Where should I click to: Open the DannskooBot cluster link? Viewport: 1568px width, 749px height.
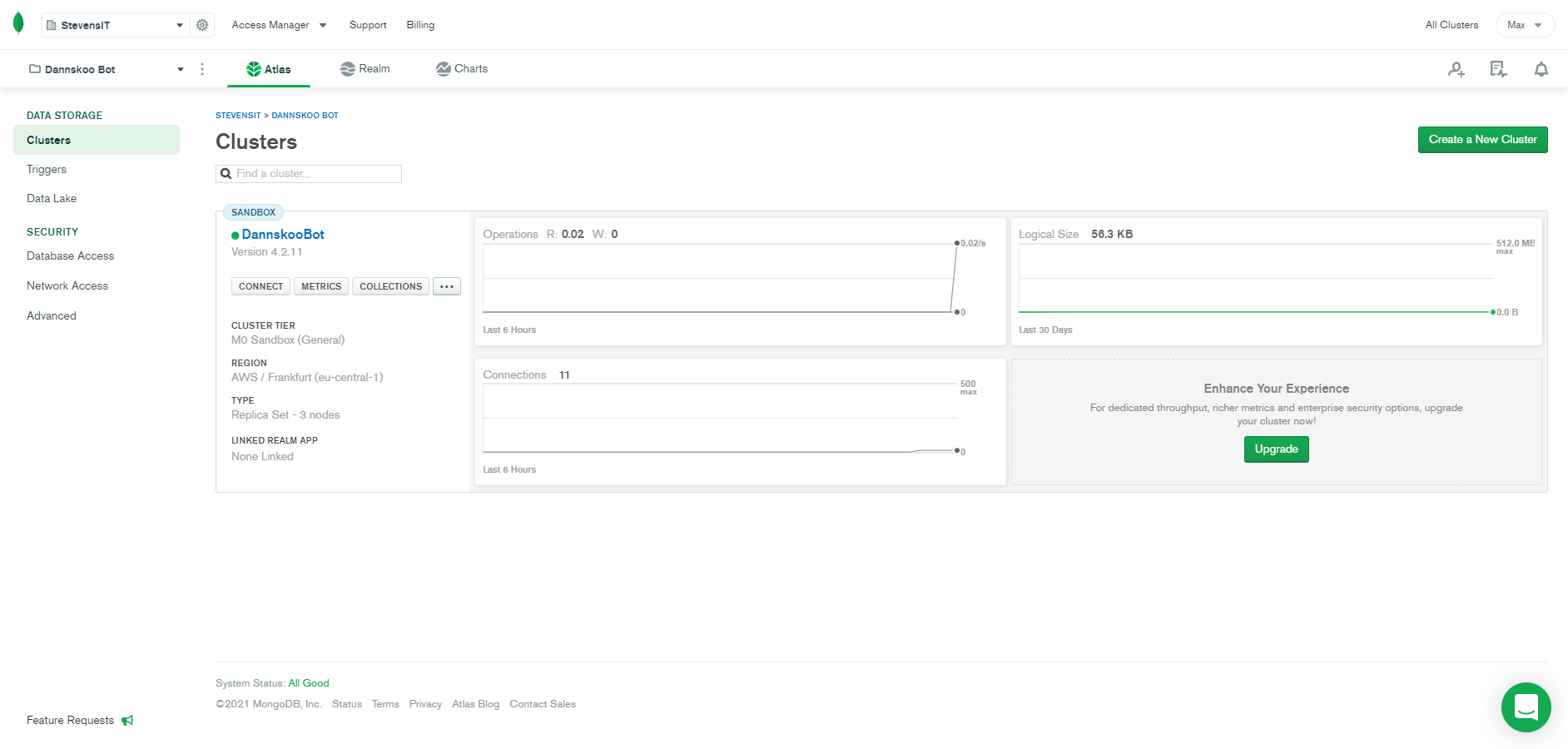(283, 235)
